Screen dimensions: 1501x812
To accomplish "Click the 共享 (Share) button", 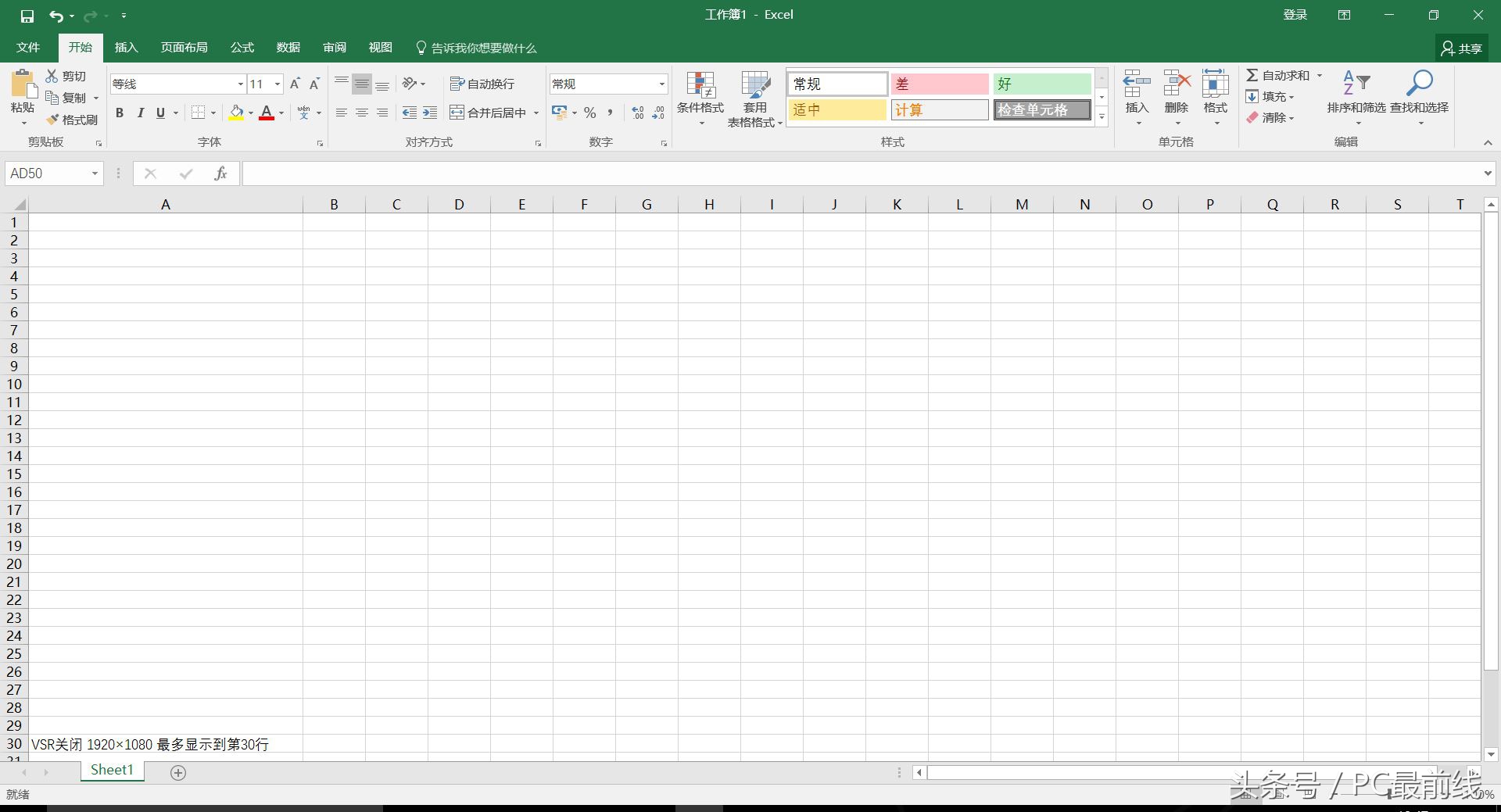I will 1462,48.
